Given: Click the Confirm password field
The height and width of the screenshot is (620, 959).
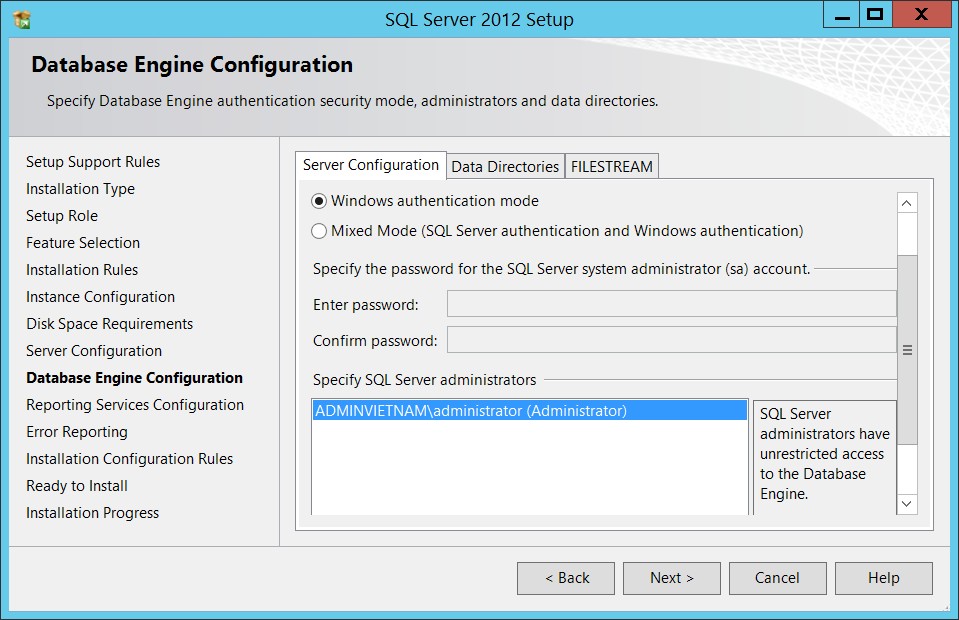Looking at the screenshot, I should point(672,340).
